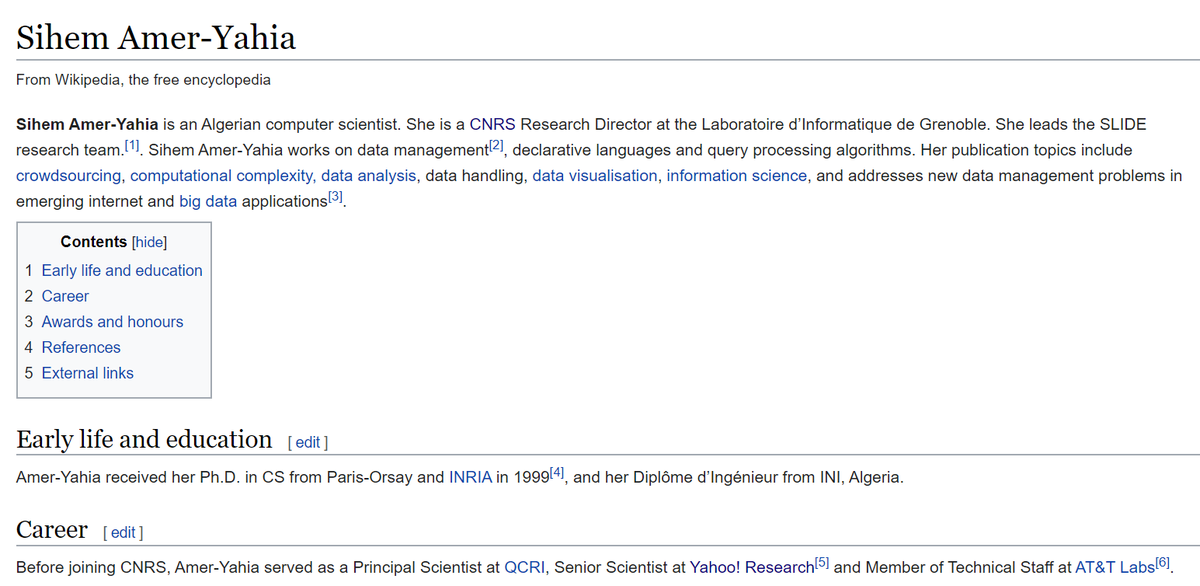Image resolution: width=1200 pixels, height=586 pixels.
Task: Open the QCRI link
Action: [x=524, y=567]
